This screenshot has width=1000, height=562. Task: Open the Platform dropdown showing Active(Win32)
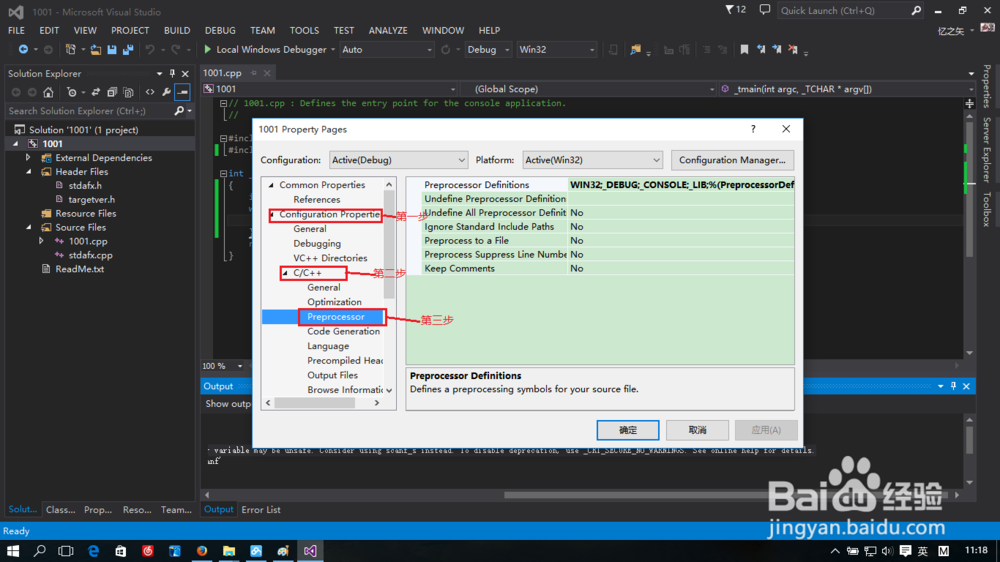[592, 160]
